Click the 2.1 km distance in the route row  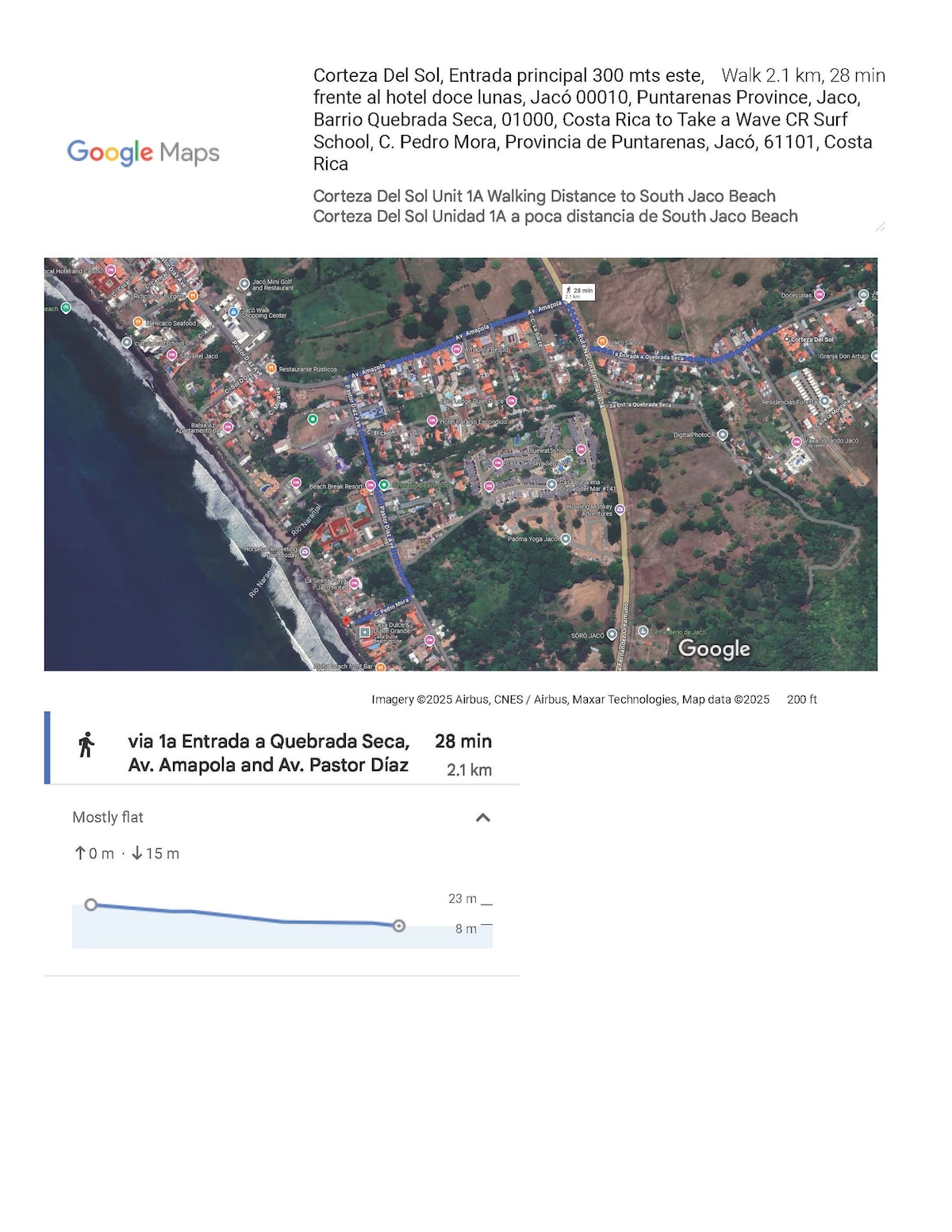[469, 770]
